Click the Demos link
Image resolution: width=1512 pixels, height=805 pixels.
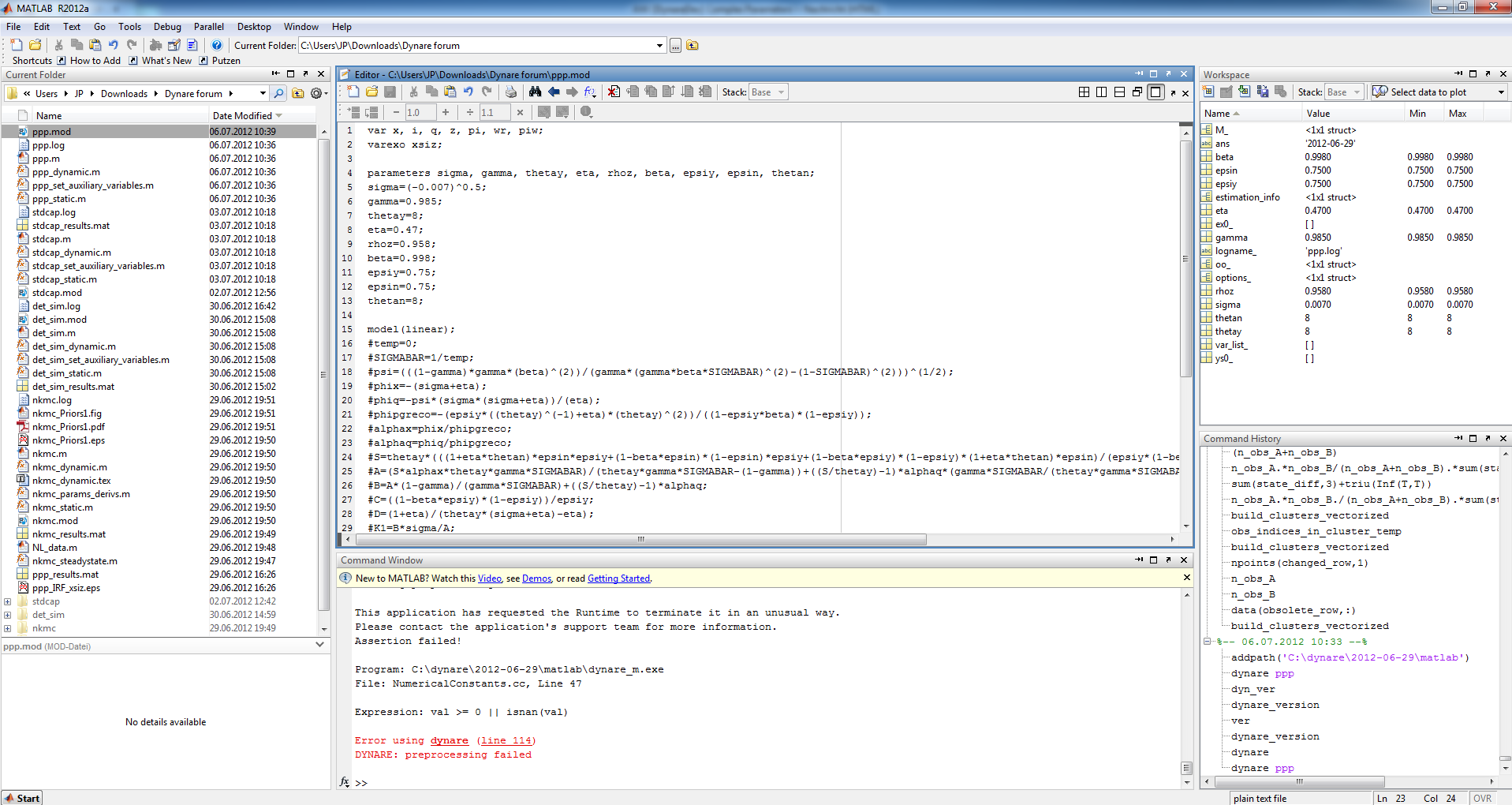click(x=536, y=578)
